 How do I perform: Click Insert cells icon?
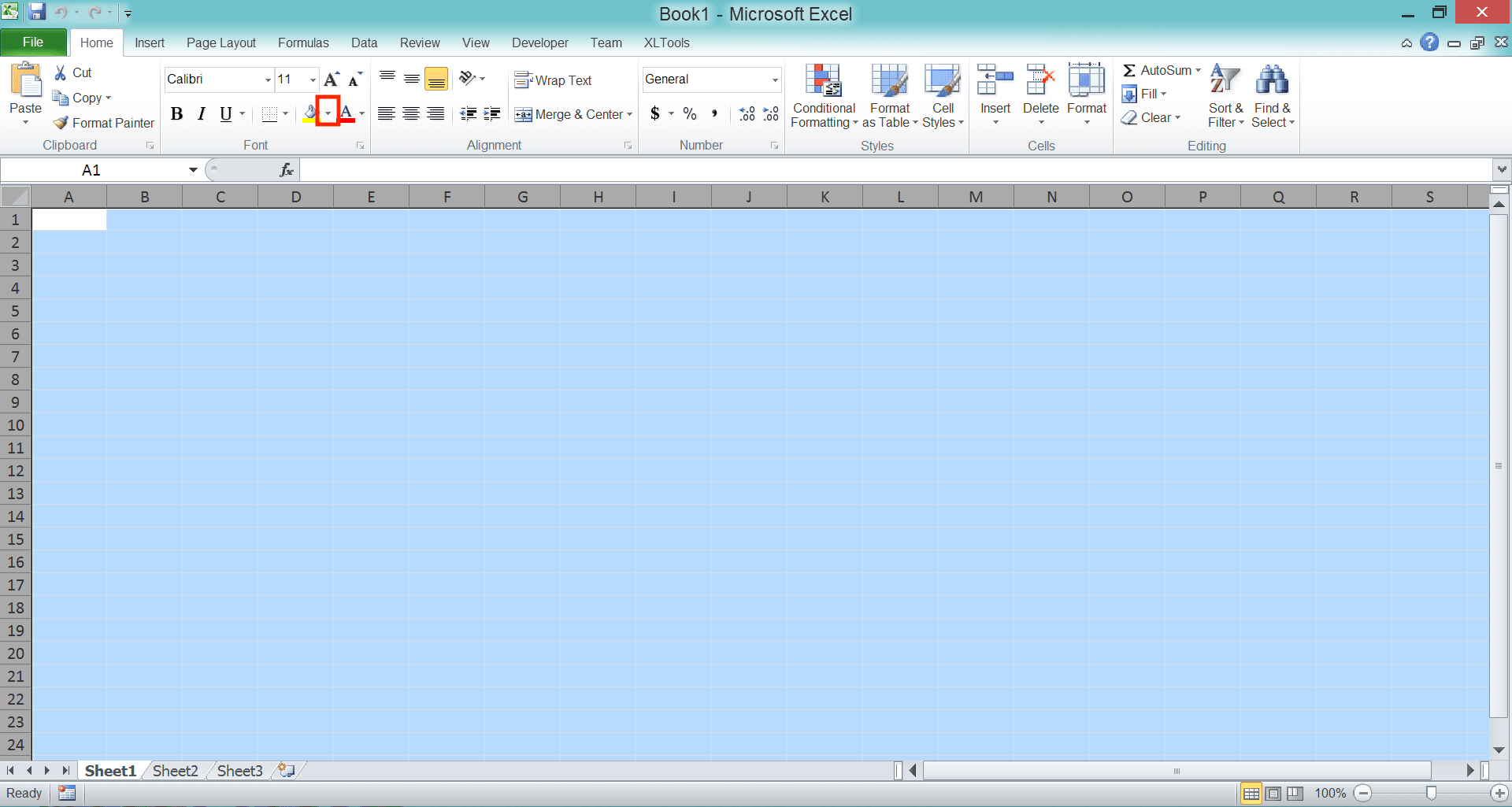[995, 80]
